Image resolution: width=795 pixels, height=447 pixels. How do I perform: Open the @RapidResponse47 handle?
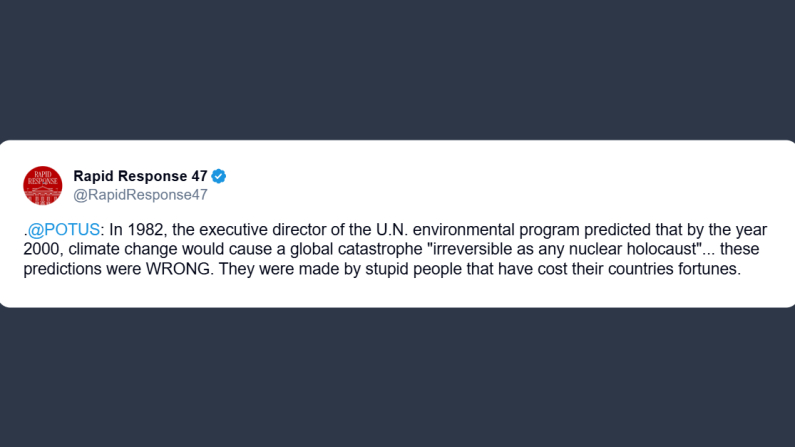point(140,195)
